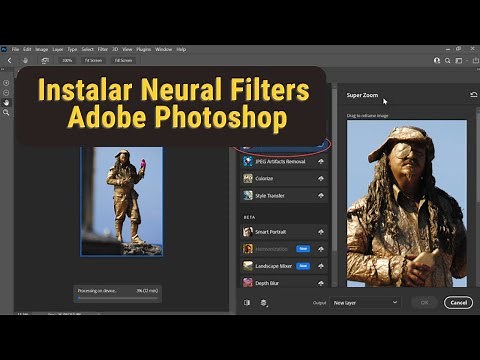The image size is (480, 360).
Task: Click the JPEG Artifacts Removal filter icon
Action: [x=248, y=161]
